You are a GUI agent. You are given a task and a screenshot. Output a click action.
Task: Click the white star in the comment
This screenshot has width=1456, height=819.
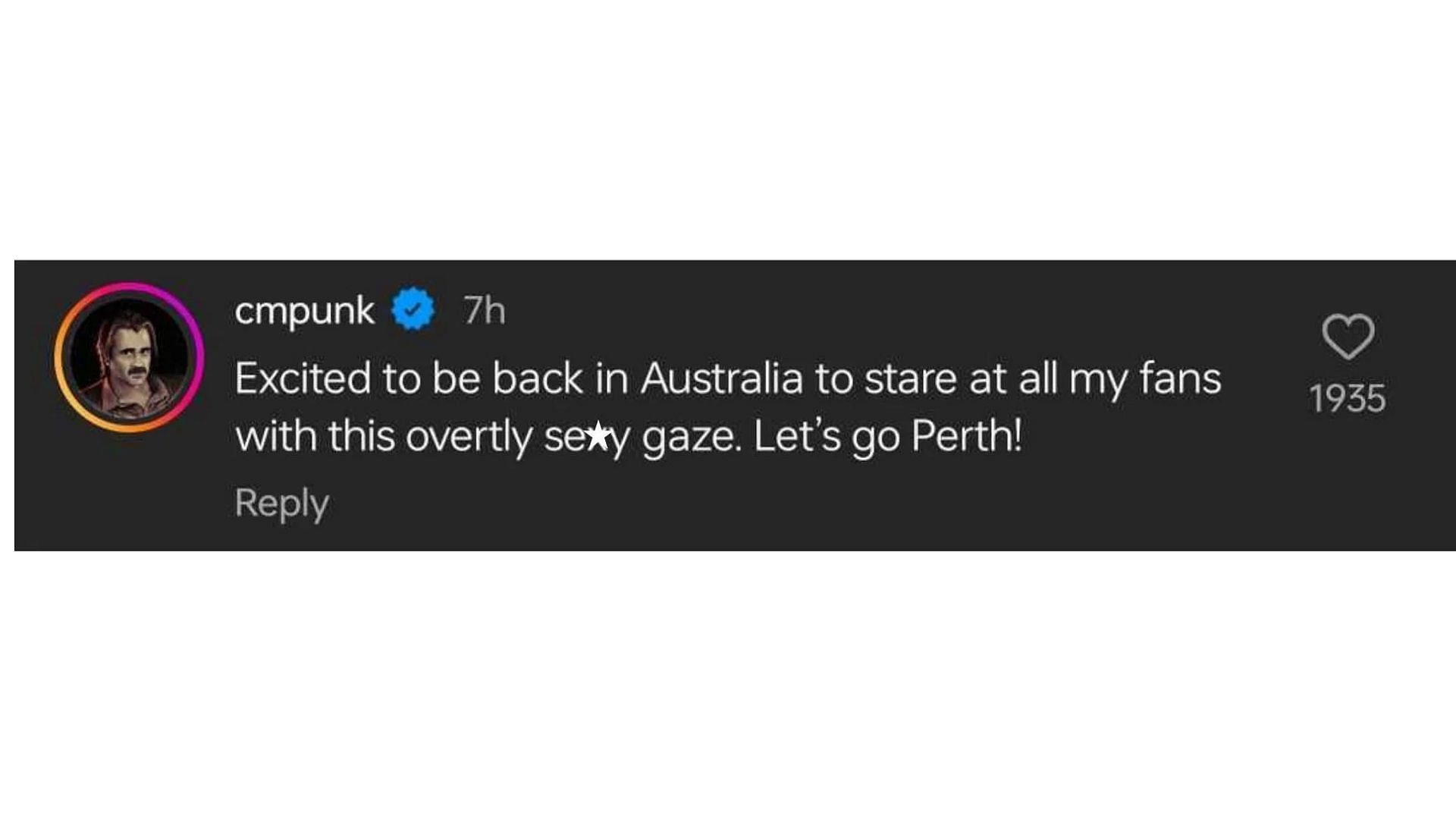[x=598, y=435]
